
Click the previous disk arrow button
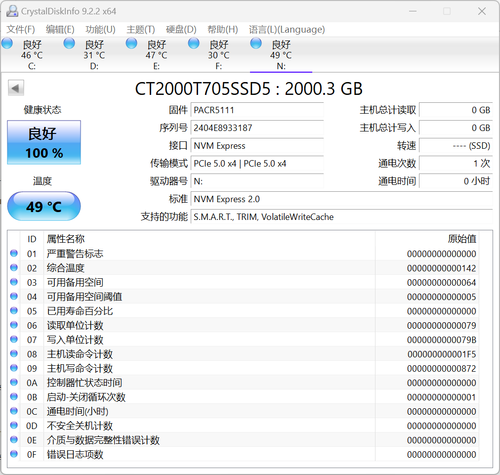(x=16, y=88)
